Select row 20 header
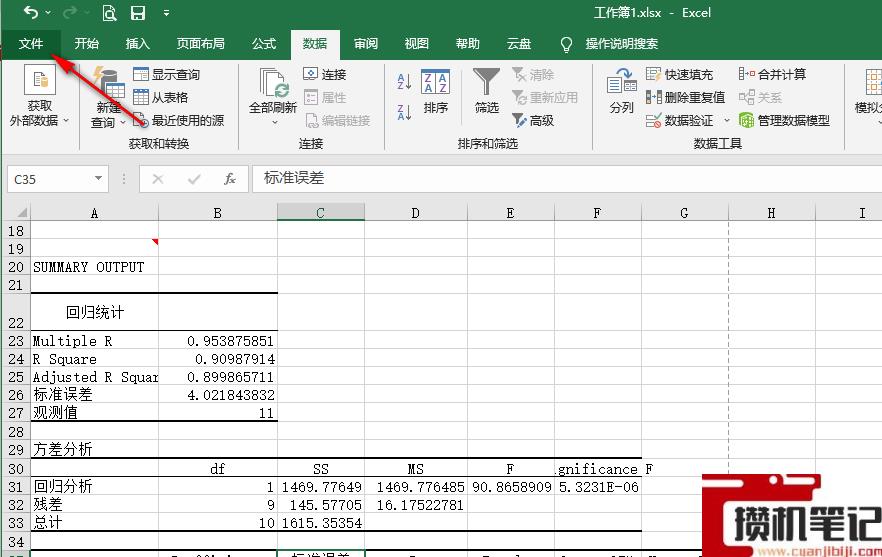 tap(16, 267)
